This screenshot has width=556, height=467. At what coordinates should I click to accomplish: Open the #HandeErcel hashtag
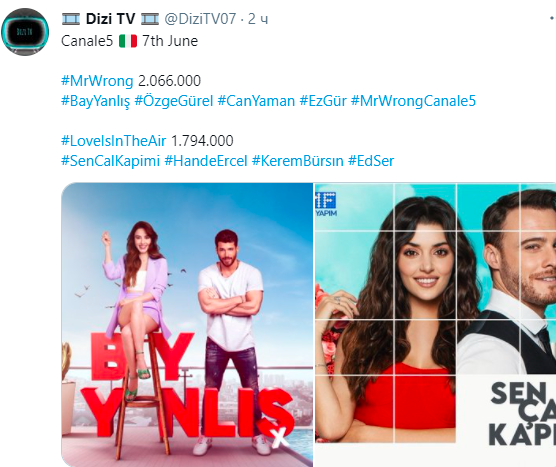206,161
